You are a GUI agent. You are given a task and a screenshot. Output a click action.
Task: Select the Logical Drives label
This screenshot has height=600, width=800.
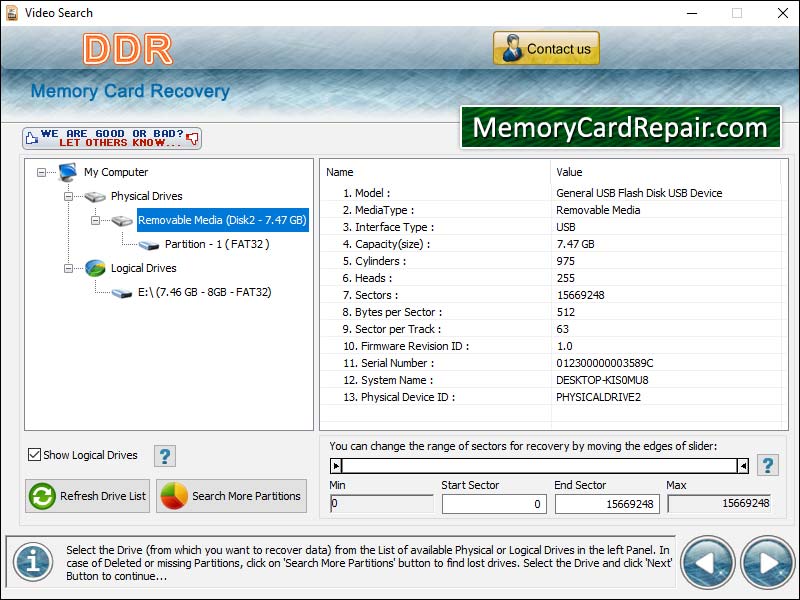143,268
